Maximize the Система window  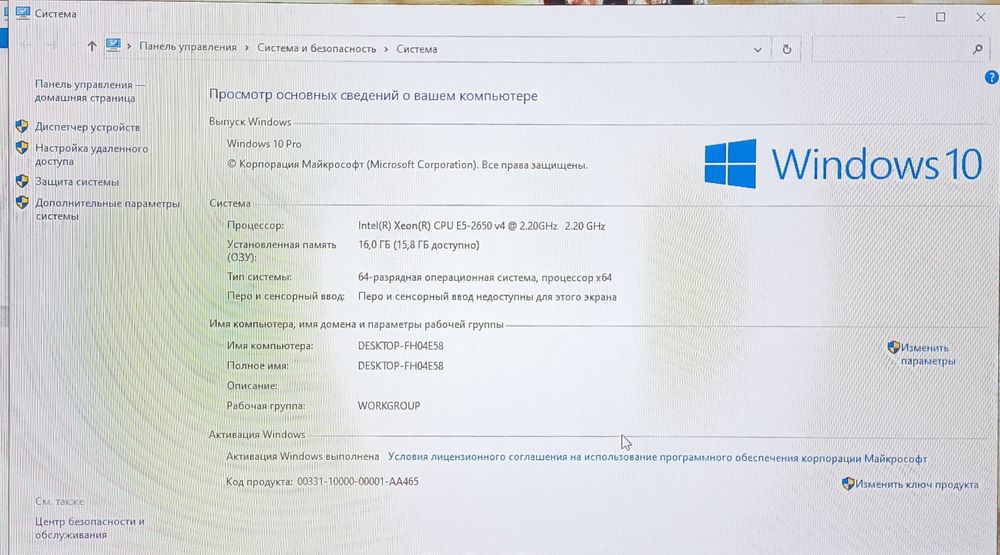coord(940,17)
